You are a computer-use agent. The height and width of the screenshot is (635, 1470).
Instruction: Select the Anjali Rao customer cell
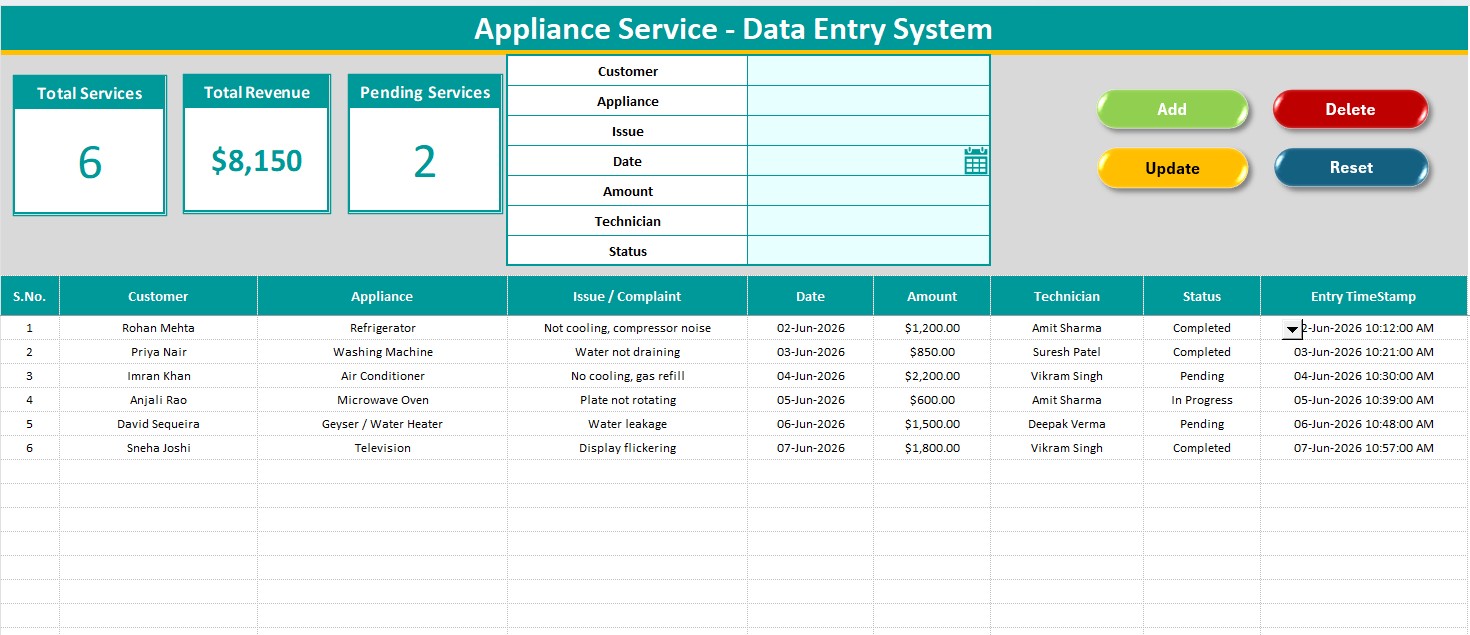click(158, 400)
